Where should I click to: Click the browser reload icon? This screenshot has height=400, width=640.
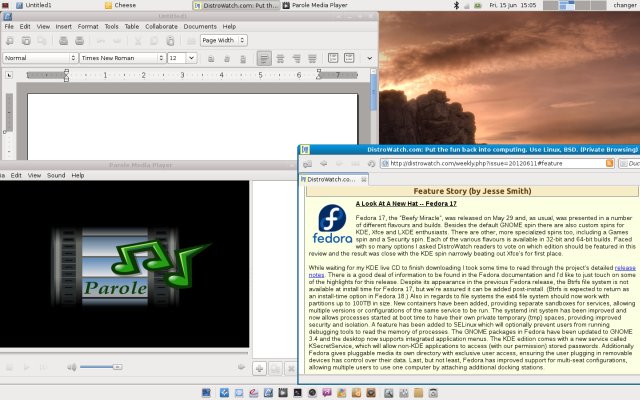coord(371,163)
